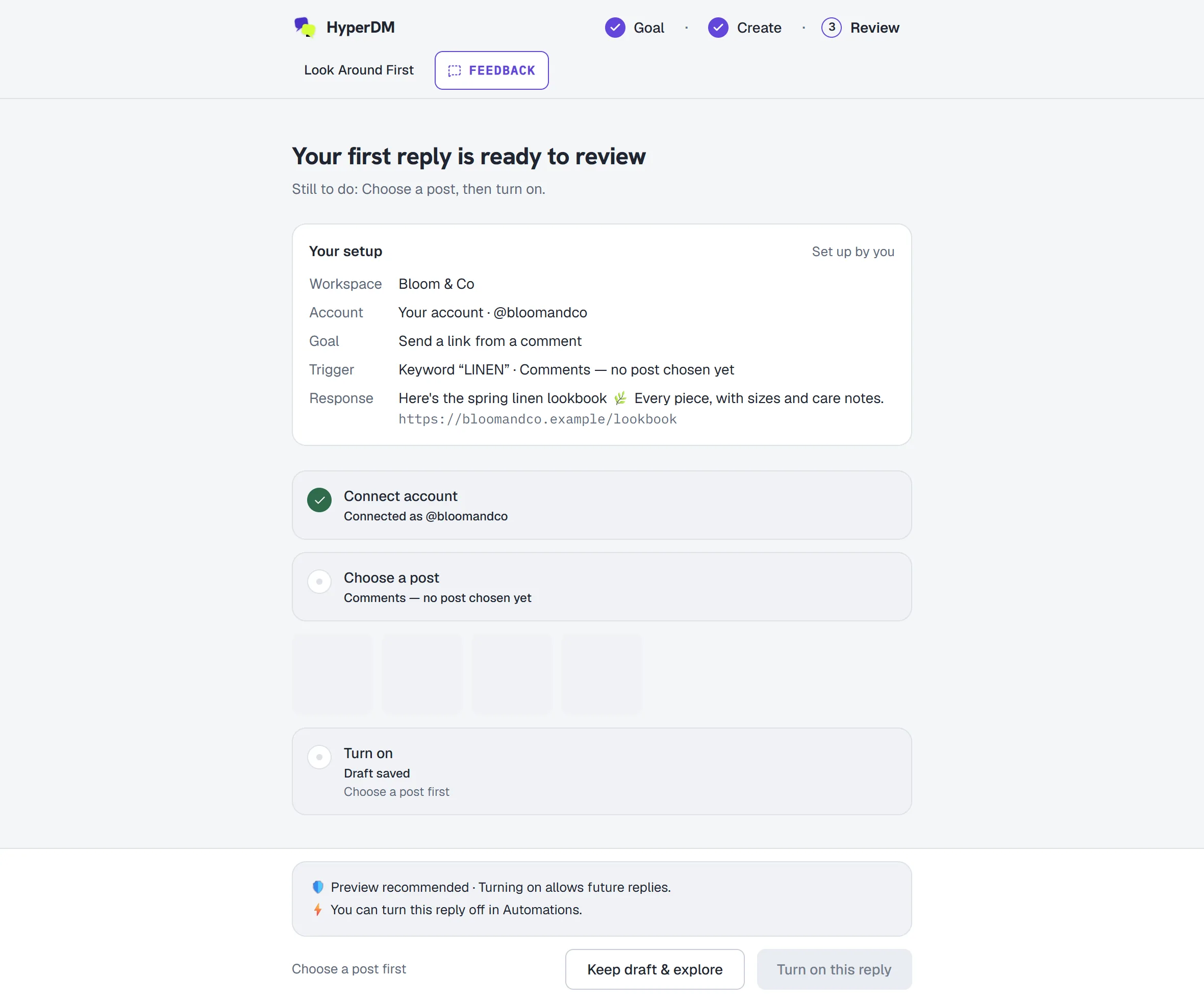Click Turn on this reply button

(834, 969)
